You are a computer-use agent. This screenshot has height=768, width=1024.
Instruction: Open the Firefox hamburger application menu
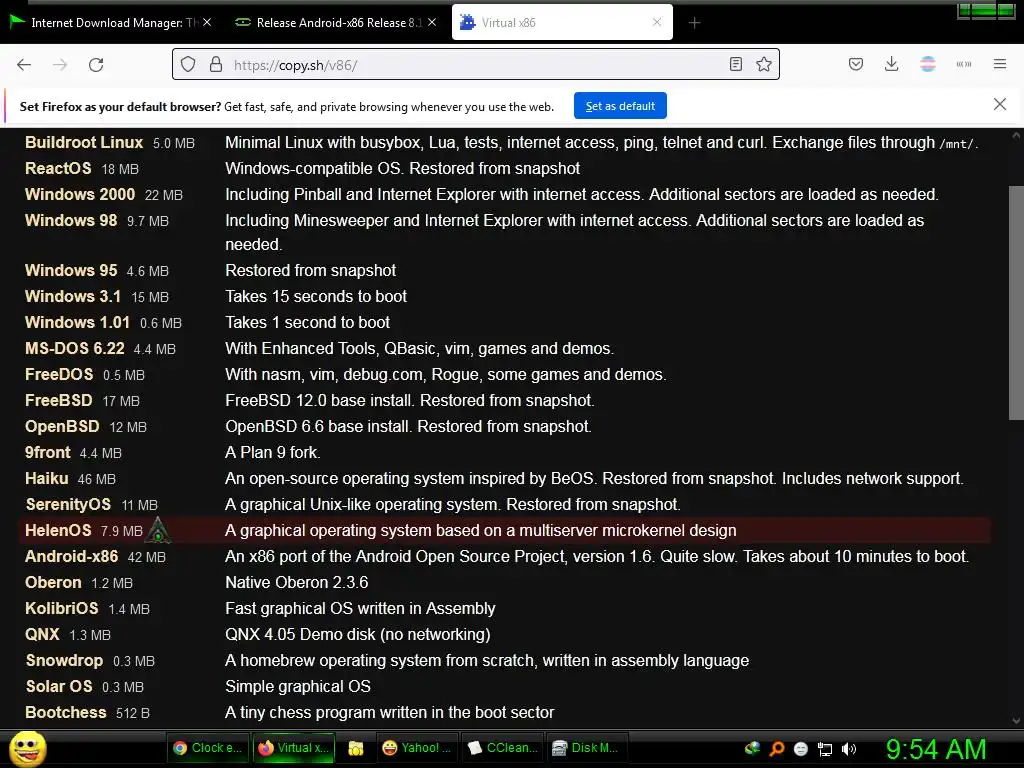999,64
